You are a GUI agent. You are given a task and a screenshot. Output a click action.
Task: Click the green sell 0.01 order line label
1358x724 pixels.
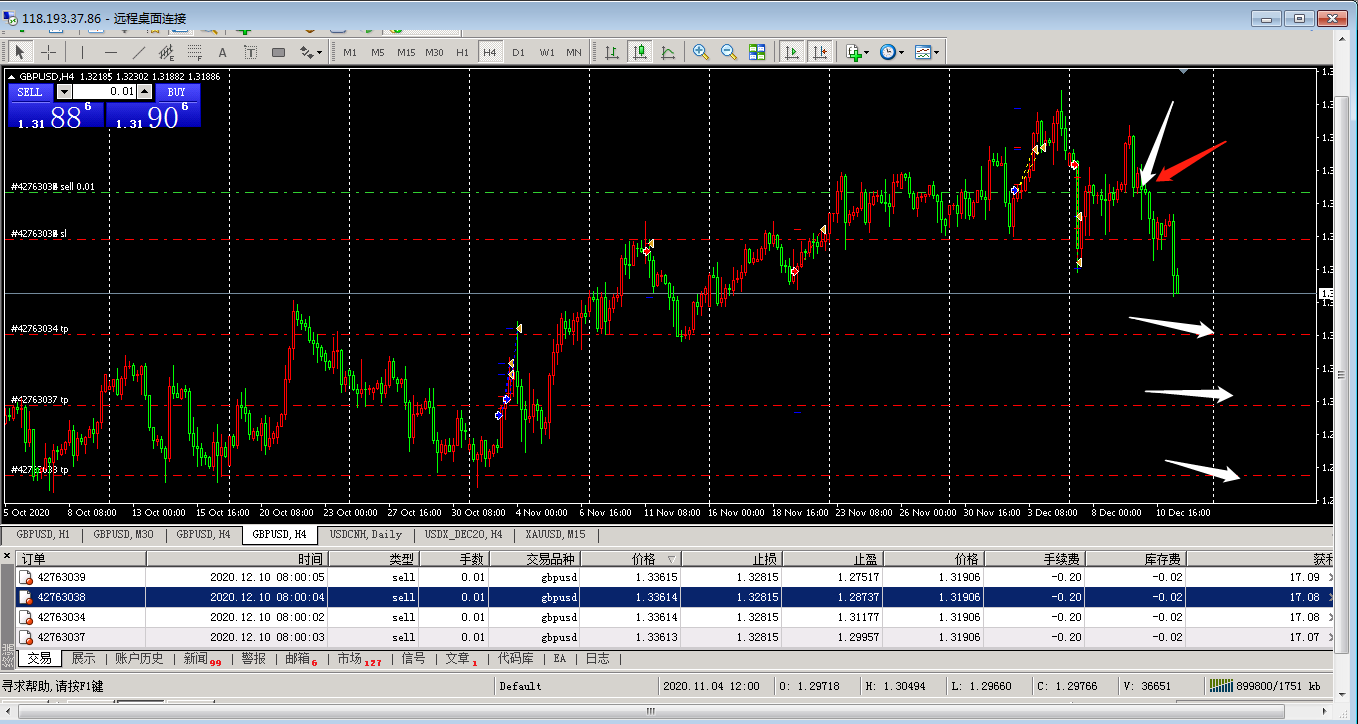point(52,187)
